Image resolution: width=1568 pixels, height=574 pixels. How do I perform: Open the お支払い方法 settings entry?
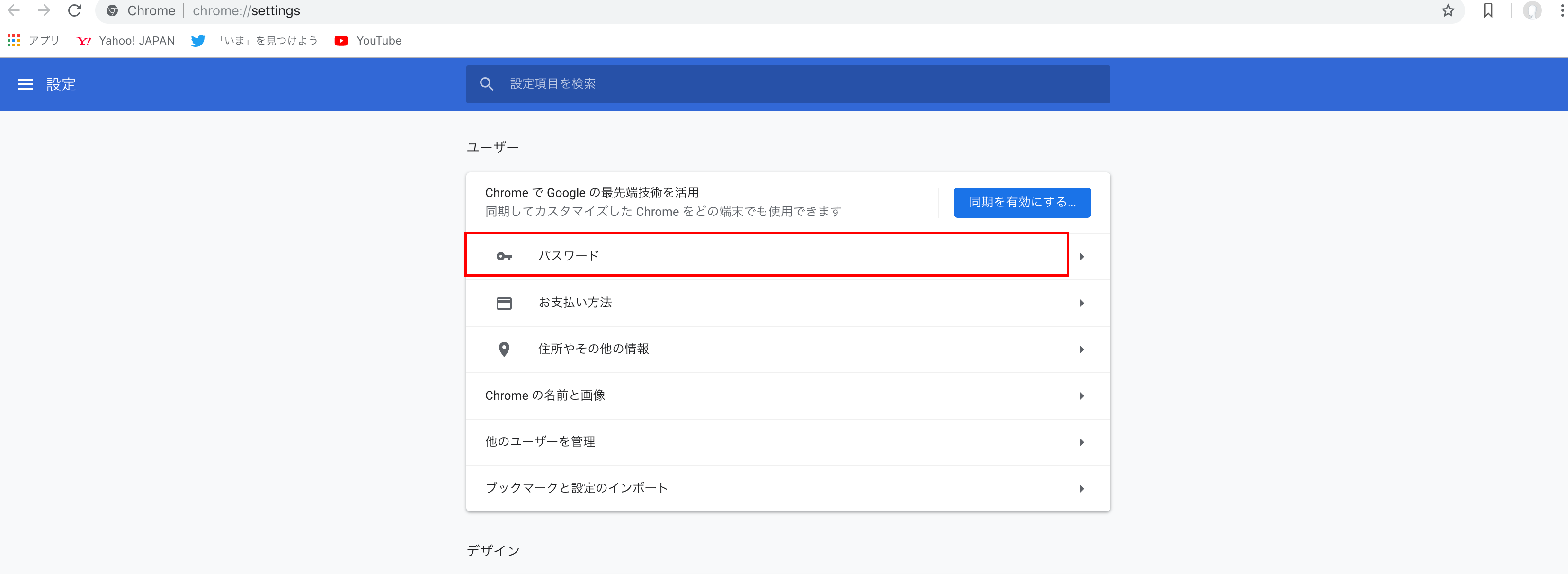click(788, 303)
